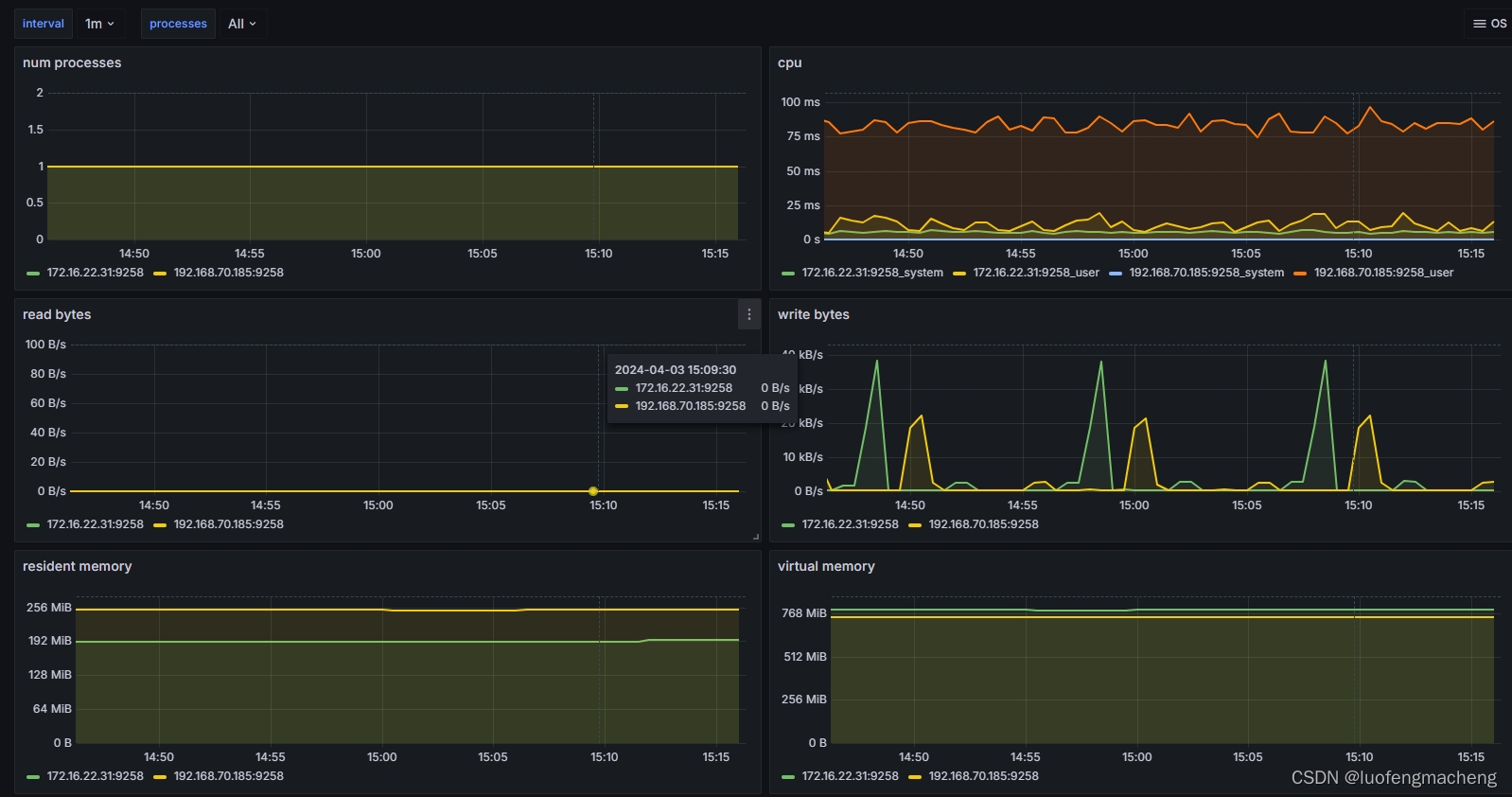Click the interval variable label
Screen dimensions: 1512x797
click(x=44, y=24)
